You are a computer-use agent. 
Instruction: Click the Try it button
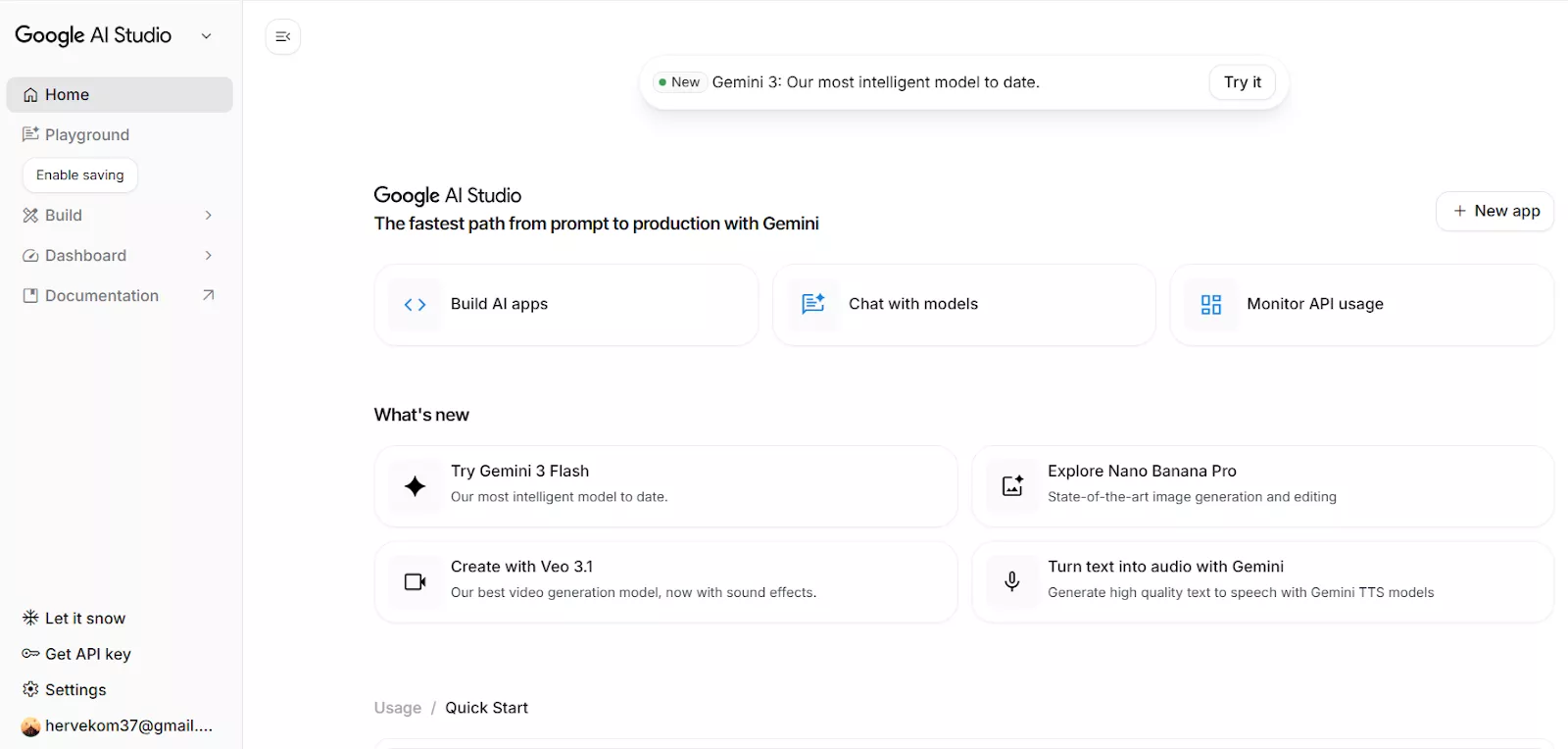click(1242, 82)
